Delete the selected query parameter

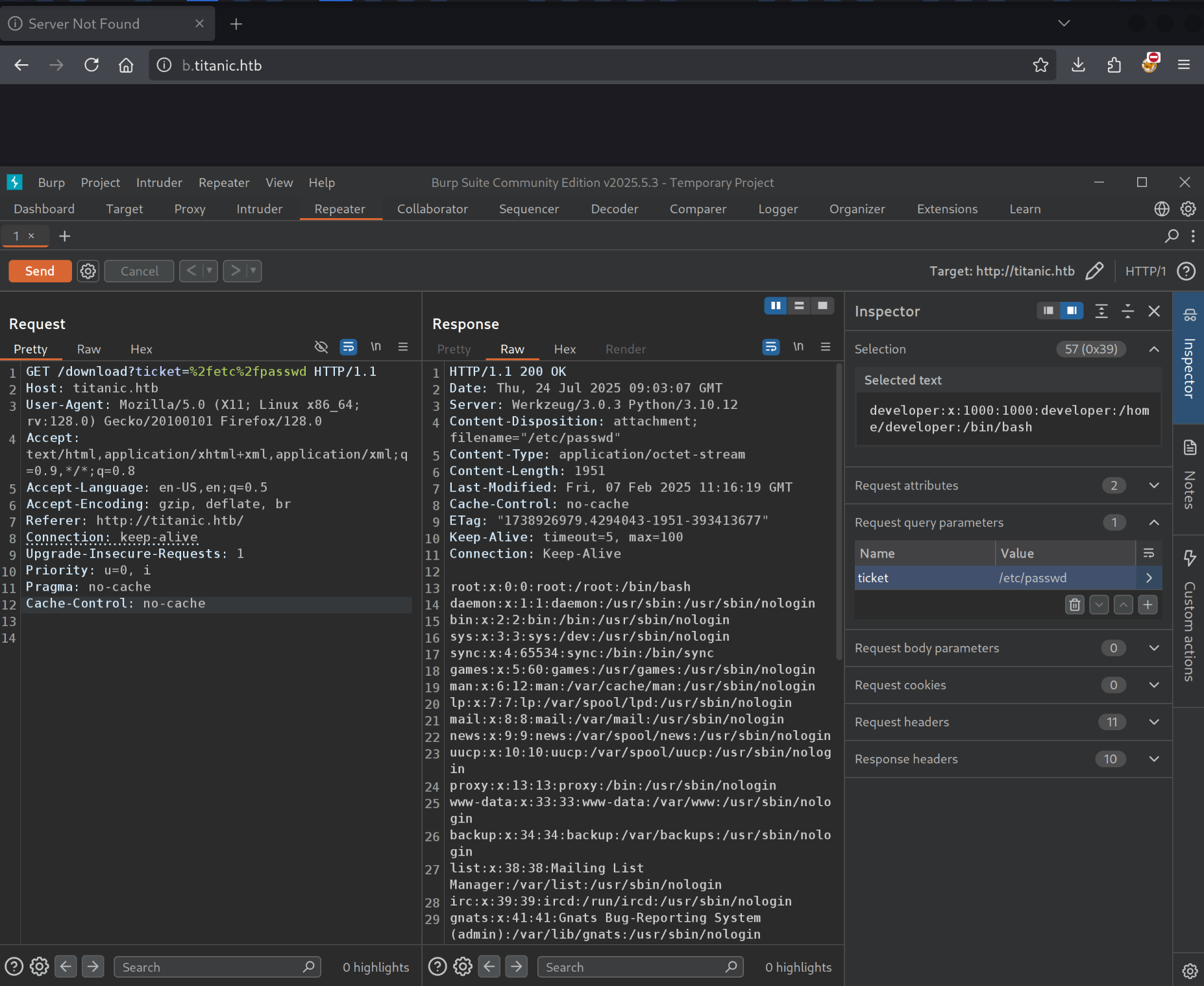click(x=1075, y=605)
